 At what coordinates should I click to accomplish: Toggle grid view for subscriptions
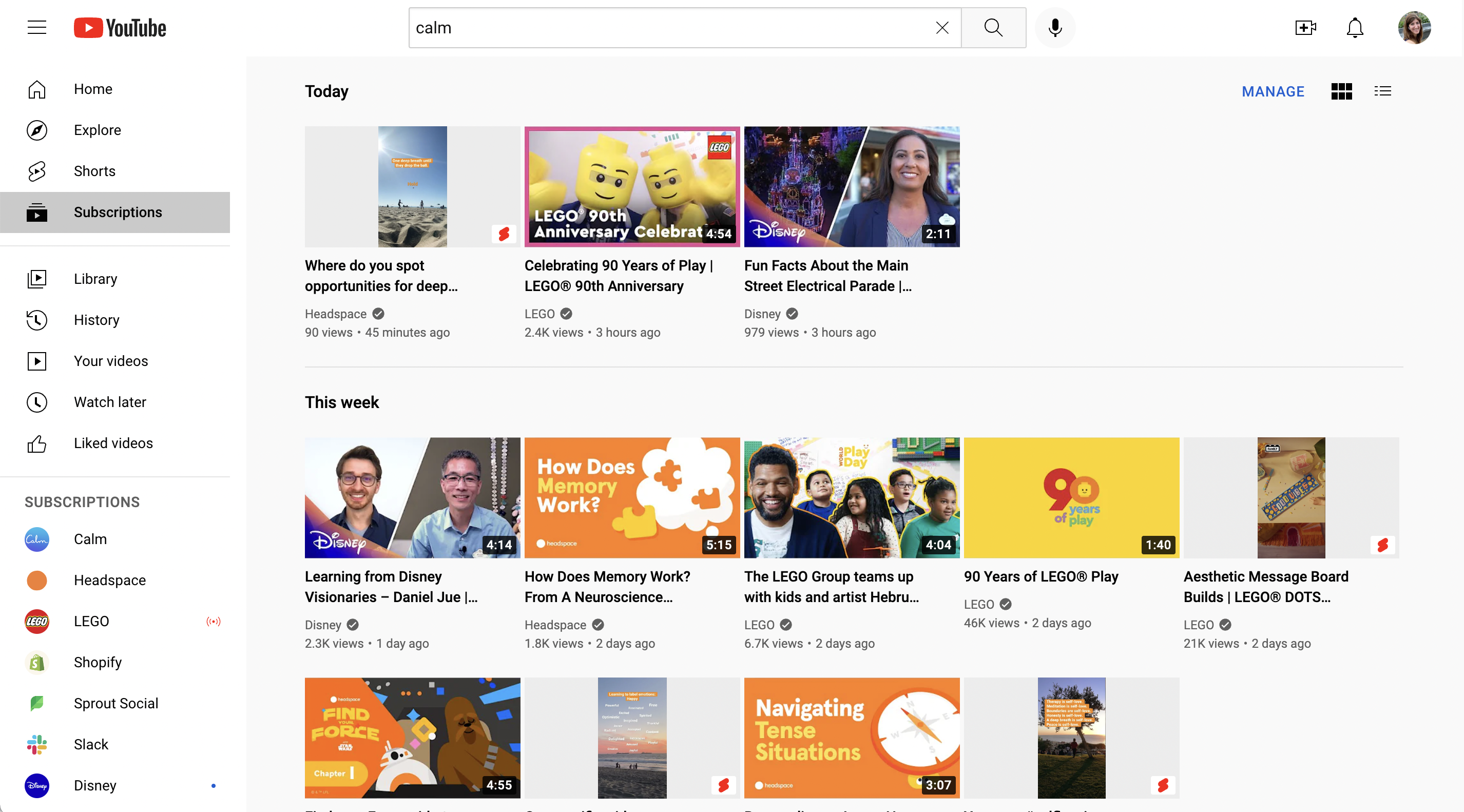pyautogui.click(x=1342, y=91)
